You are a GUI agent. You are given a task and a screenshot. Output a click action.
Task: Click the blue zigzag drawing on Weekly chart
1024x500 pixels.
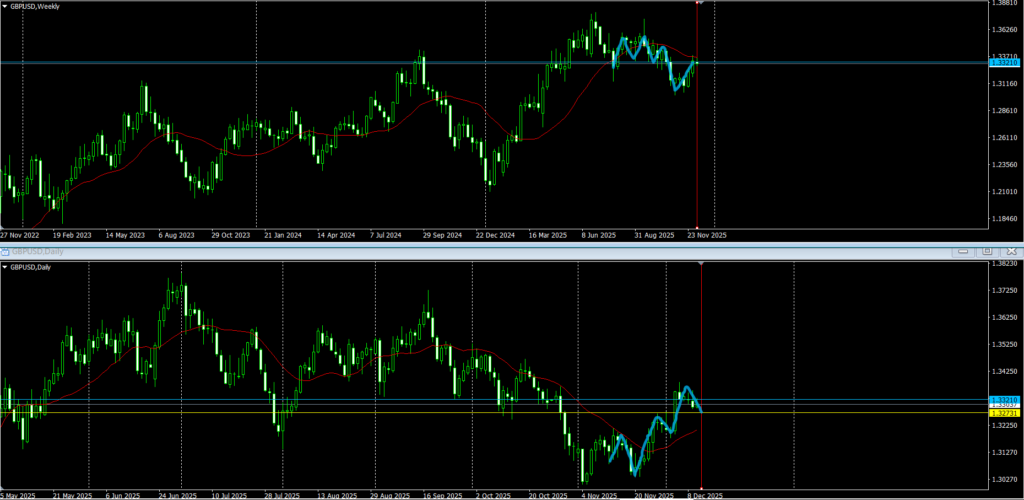[661, 61]
